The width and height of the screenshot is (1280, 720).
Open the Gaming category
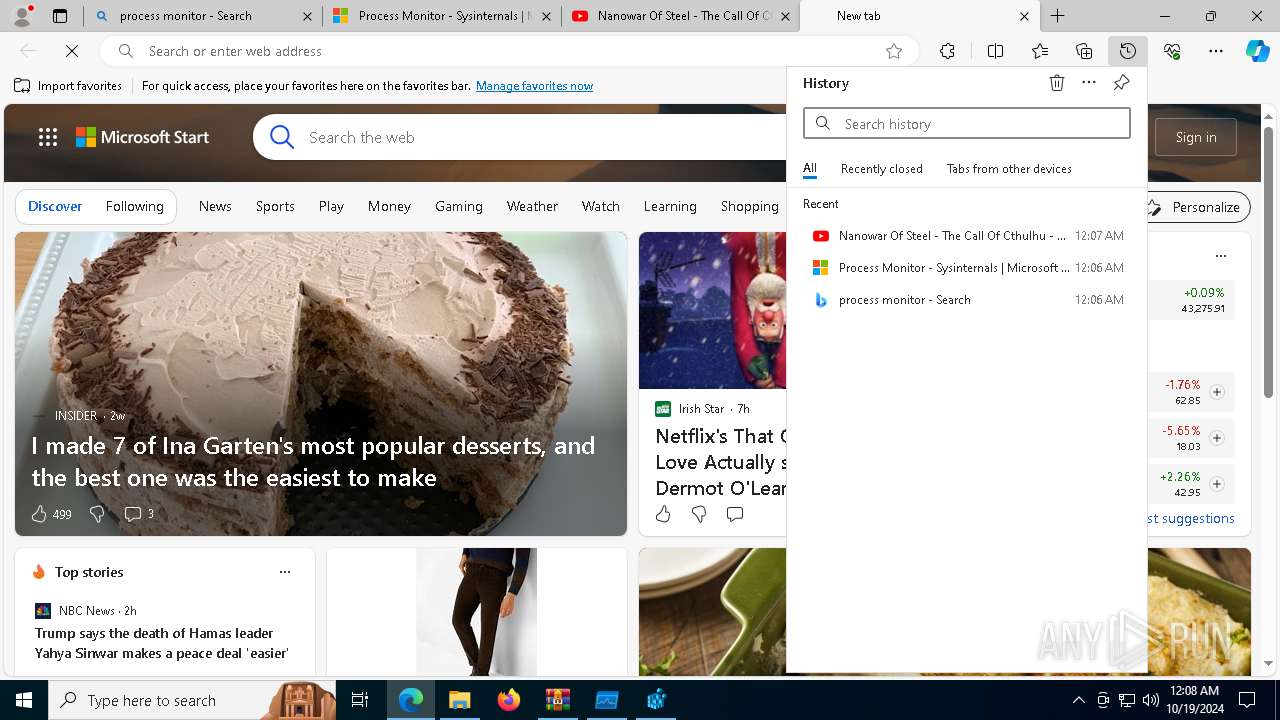point(459,206)
